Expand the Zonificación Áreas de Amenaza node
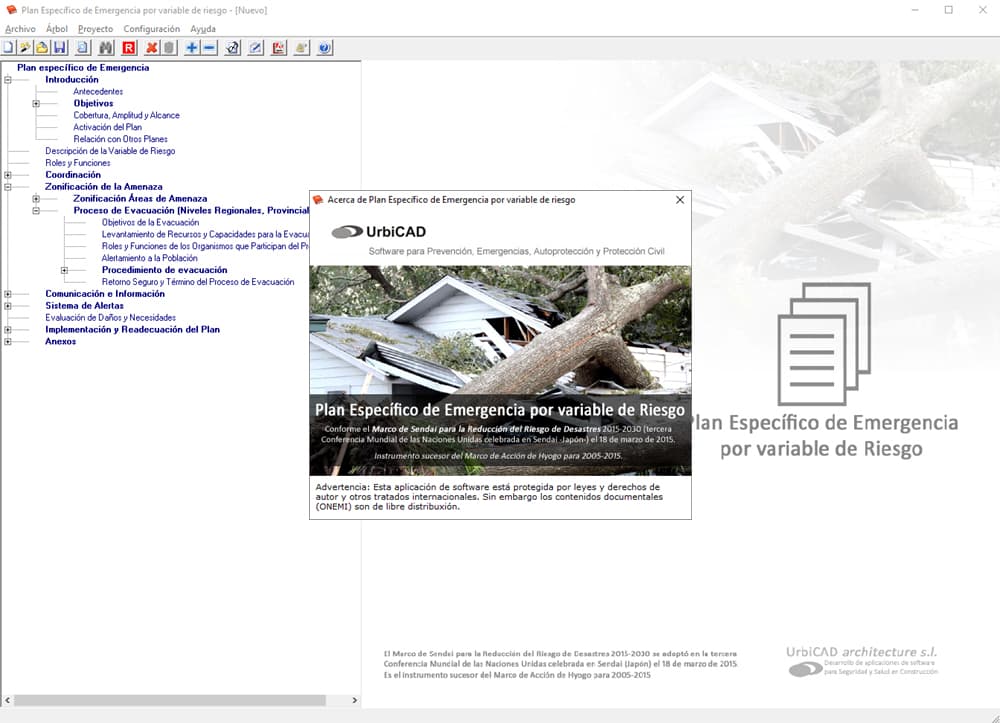Screen dimensions: 1000x723 36,199
